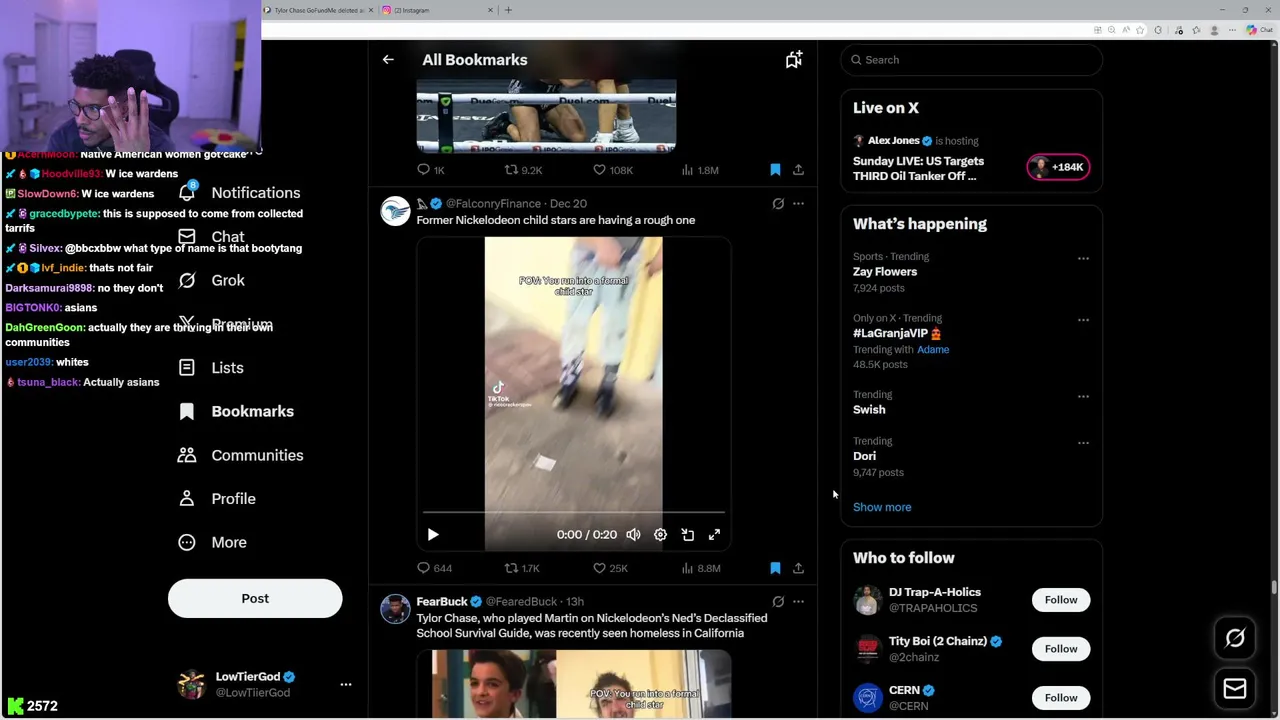1280x720 pixels.
Task: Share the FalconryFinance post
Action: pos(798,568)
